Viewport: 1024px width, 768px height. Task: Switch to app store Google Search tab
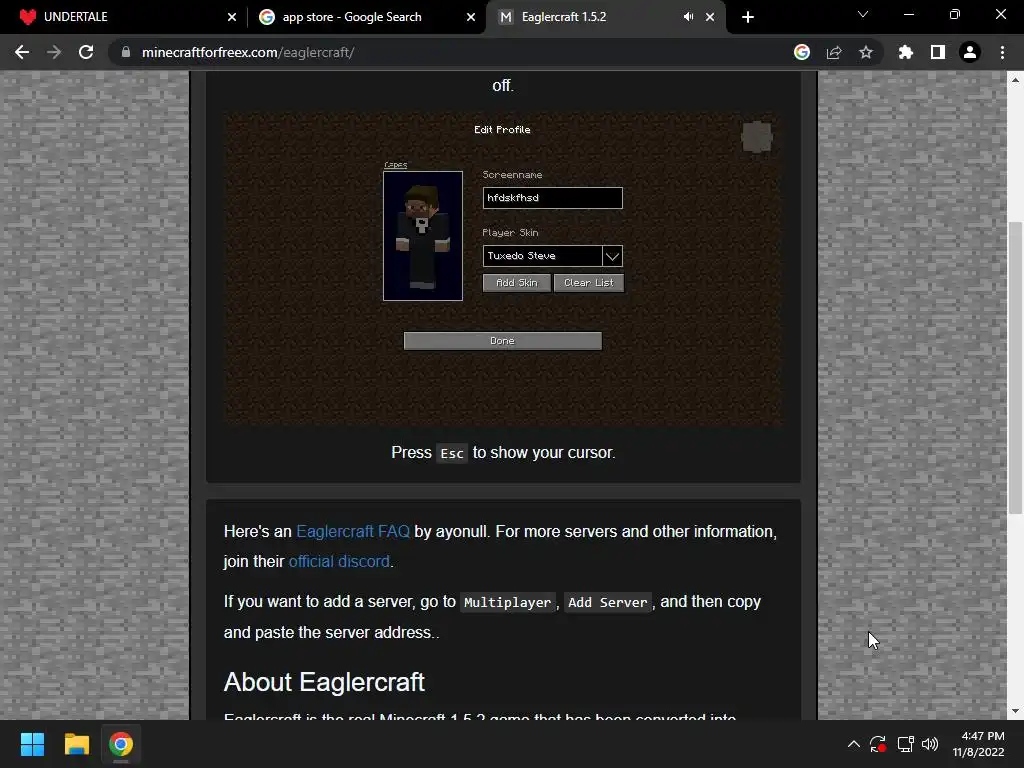click(x=366, y=17)
